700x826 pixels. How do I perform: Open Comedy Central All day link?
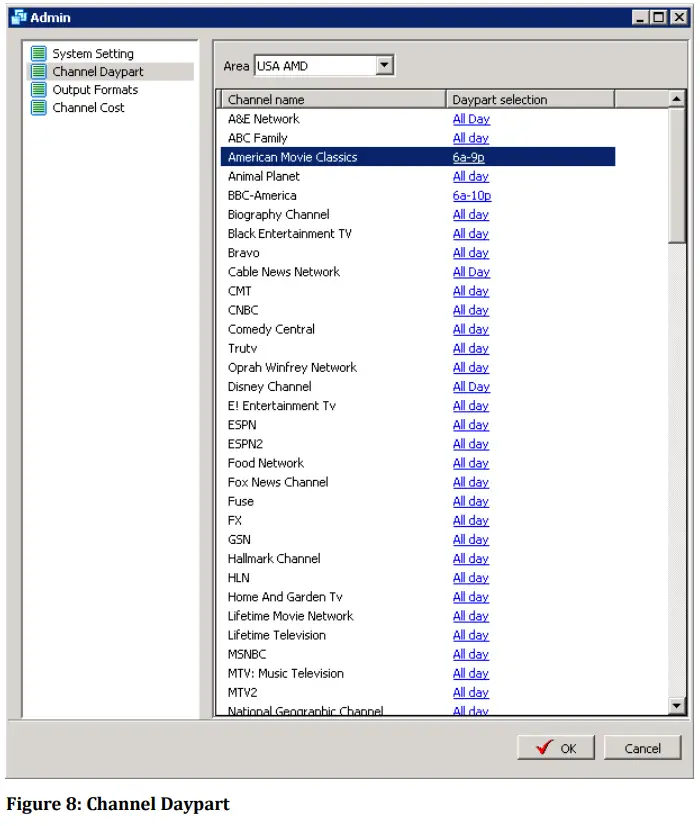coord(470,329)
